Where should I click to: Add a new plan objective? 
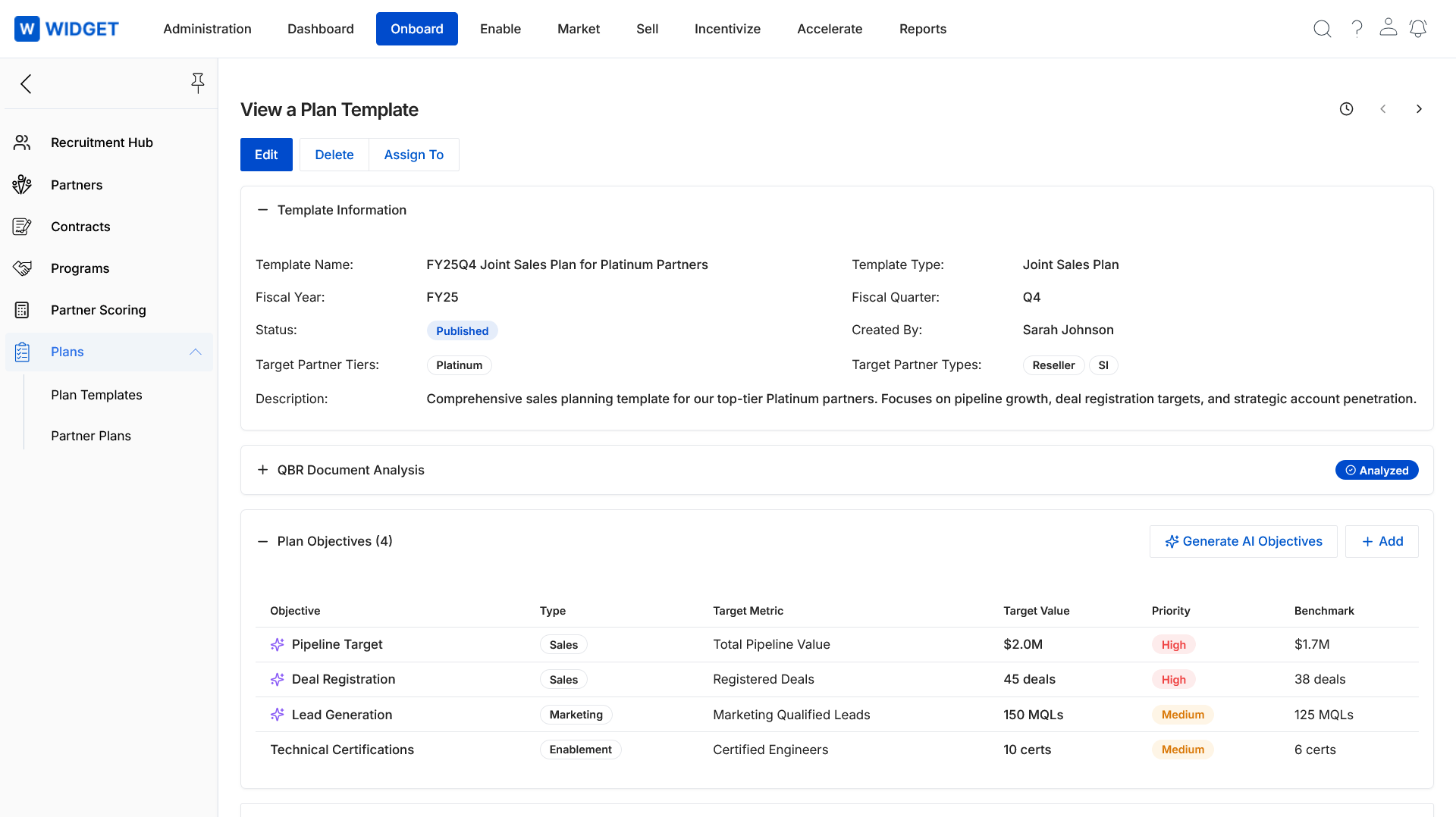click(1382, 541)
